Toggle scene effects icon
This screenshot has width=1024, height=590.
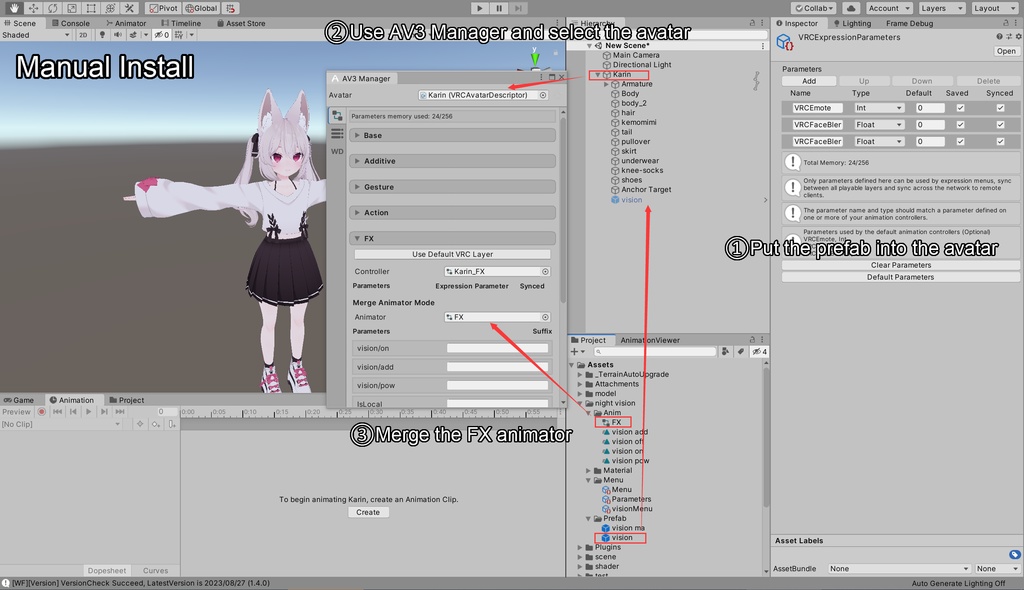click(133, 35)
